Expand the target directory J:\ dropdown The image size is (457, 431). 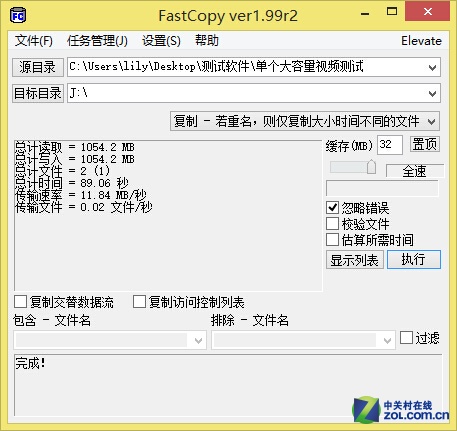pos(432,94)
